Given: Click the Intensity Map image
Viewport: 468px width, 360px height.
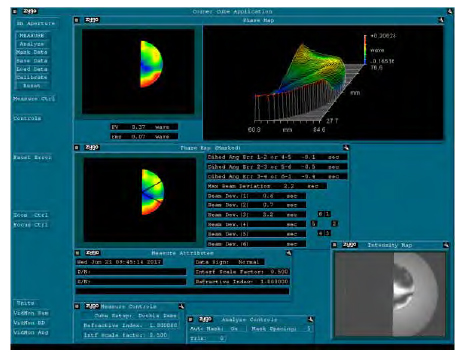Looking at the screenshot, I should pos(390,294).
